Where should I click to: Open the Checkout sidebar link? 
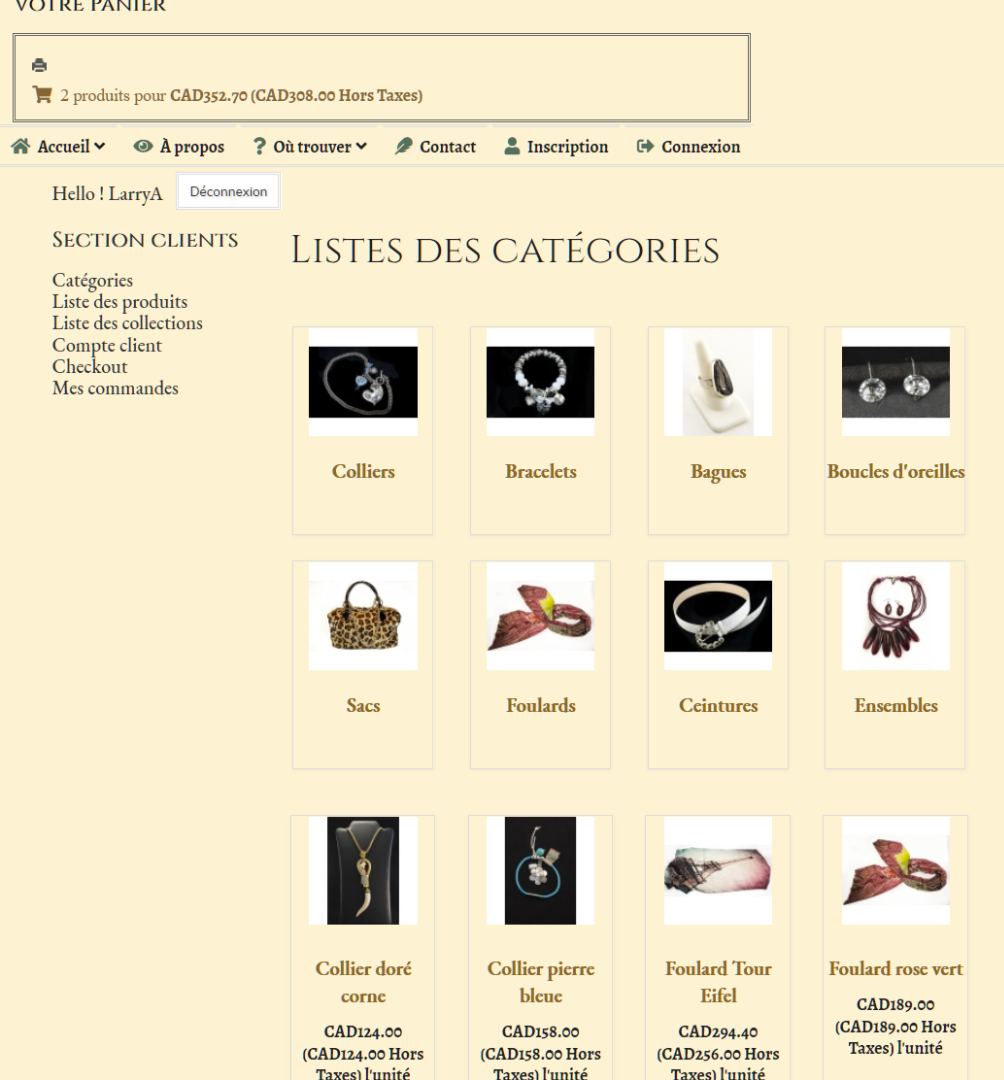(90, 366)
